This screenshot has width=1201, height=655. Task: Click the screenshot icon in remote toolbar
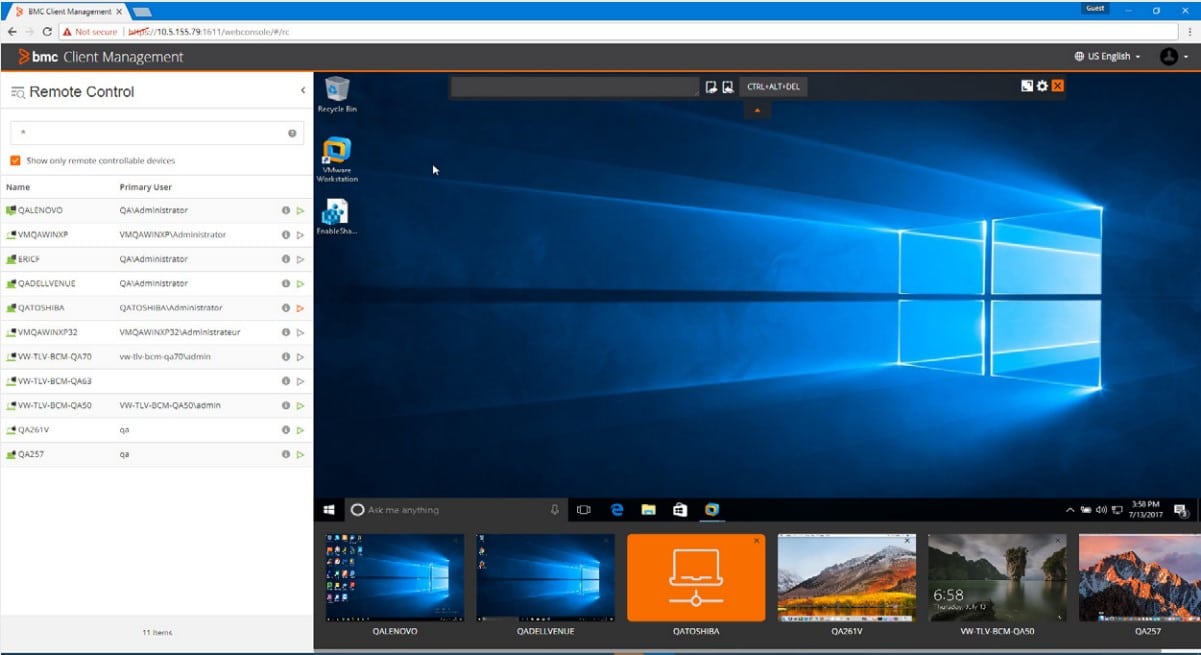tap(728, 87)
